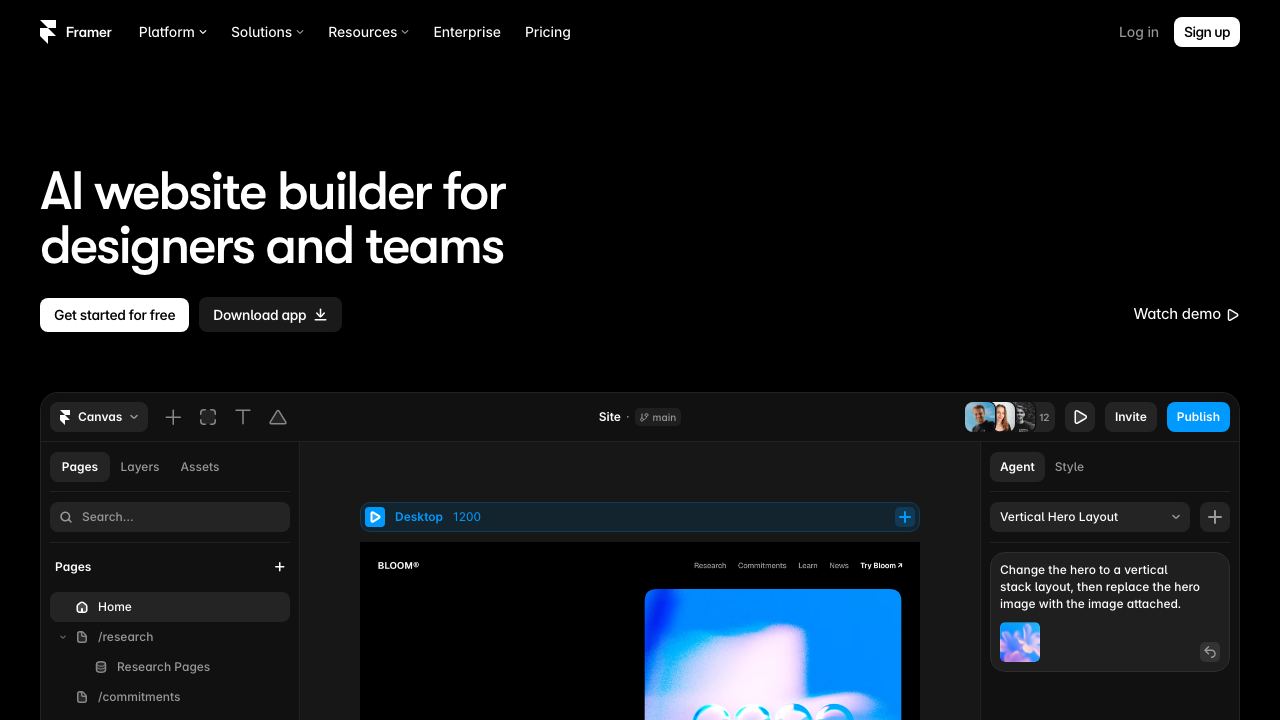Select the /research page
This screenshot has height=720, width=1280.
(x=125, y=637)
